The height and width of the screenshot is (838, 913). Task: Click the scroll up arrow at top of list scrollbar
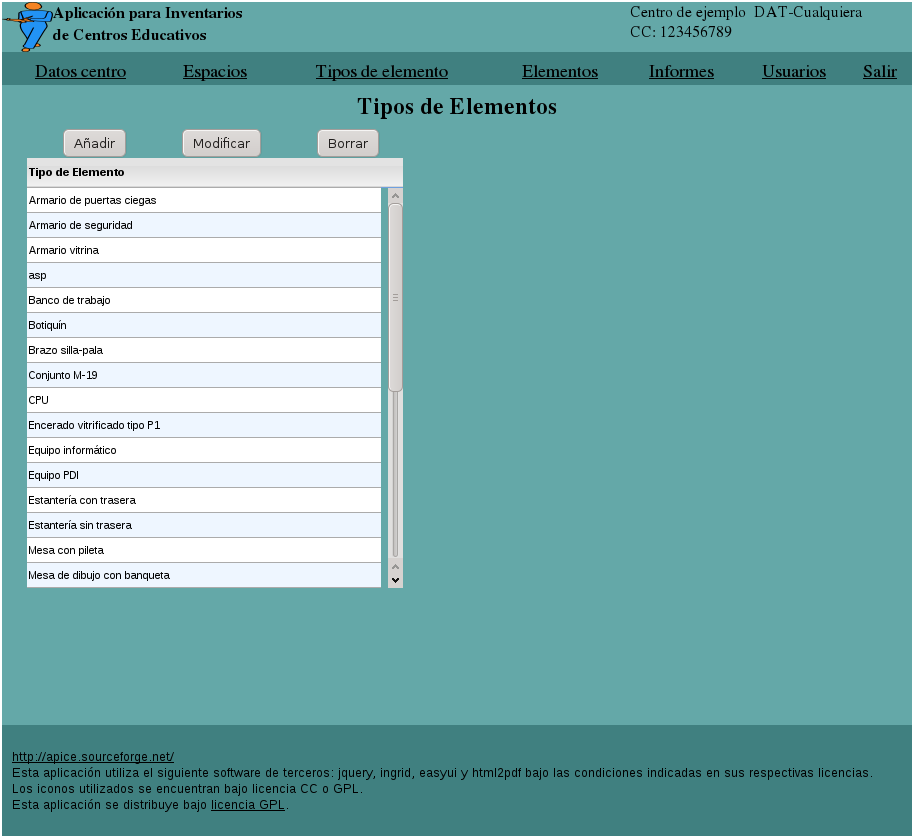pyautogui.click(x=395, y=196)
